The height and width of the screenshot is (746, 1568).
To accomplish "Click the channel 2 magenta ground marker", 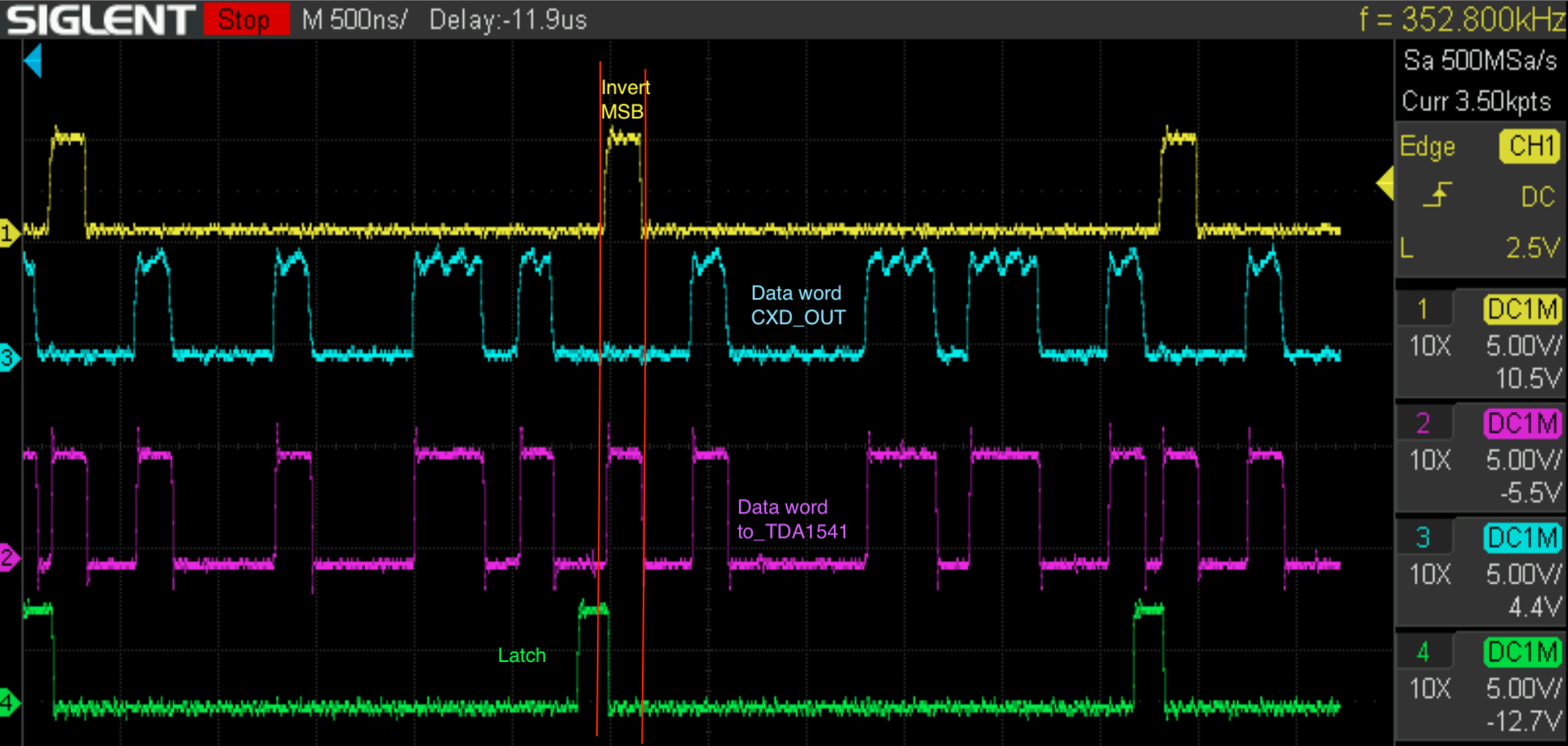I will pos(8,558).
